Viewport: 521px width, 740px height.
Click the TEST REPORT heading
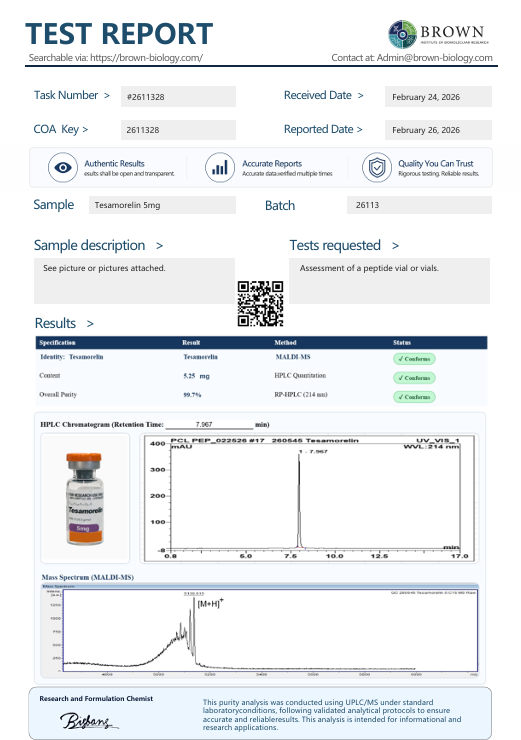[119, 34]
